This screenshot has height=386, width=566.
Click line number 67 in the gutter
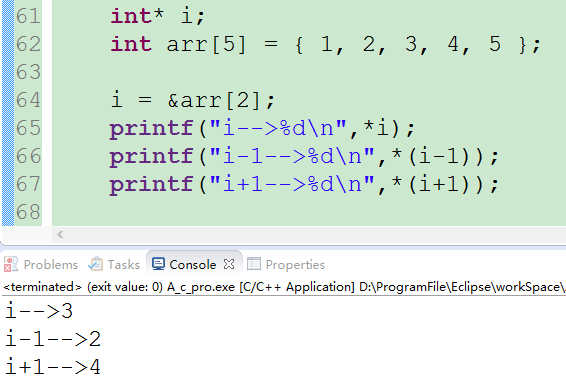coord(28,184)
